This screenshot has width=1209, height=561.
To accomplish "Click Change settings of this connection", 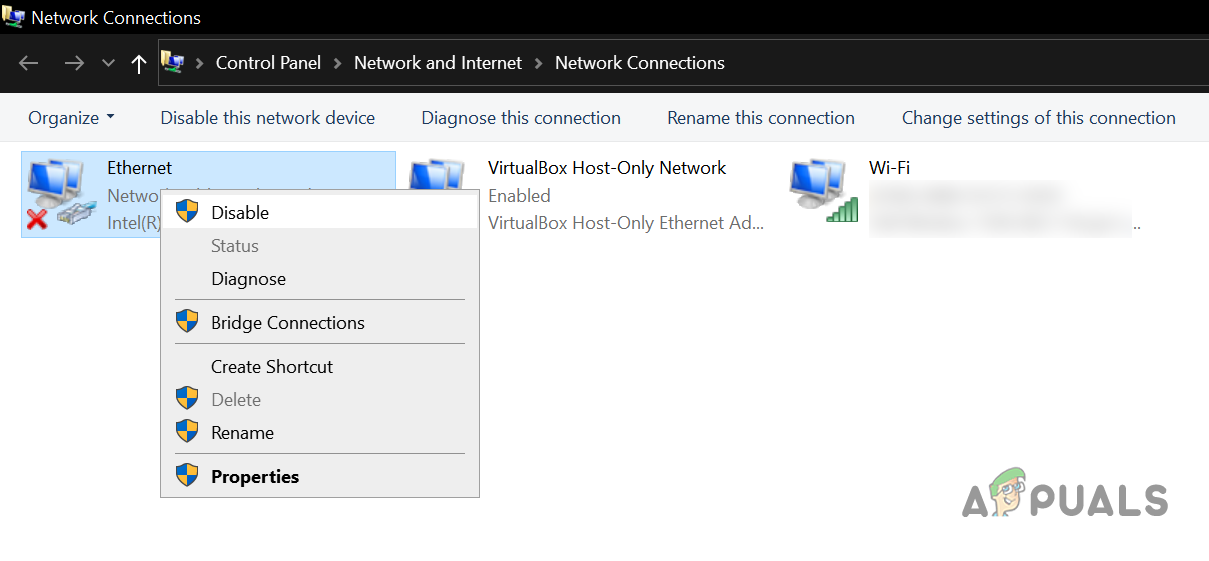I will click(1038, 118).
